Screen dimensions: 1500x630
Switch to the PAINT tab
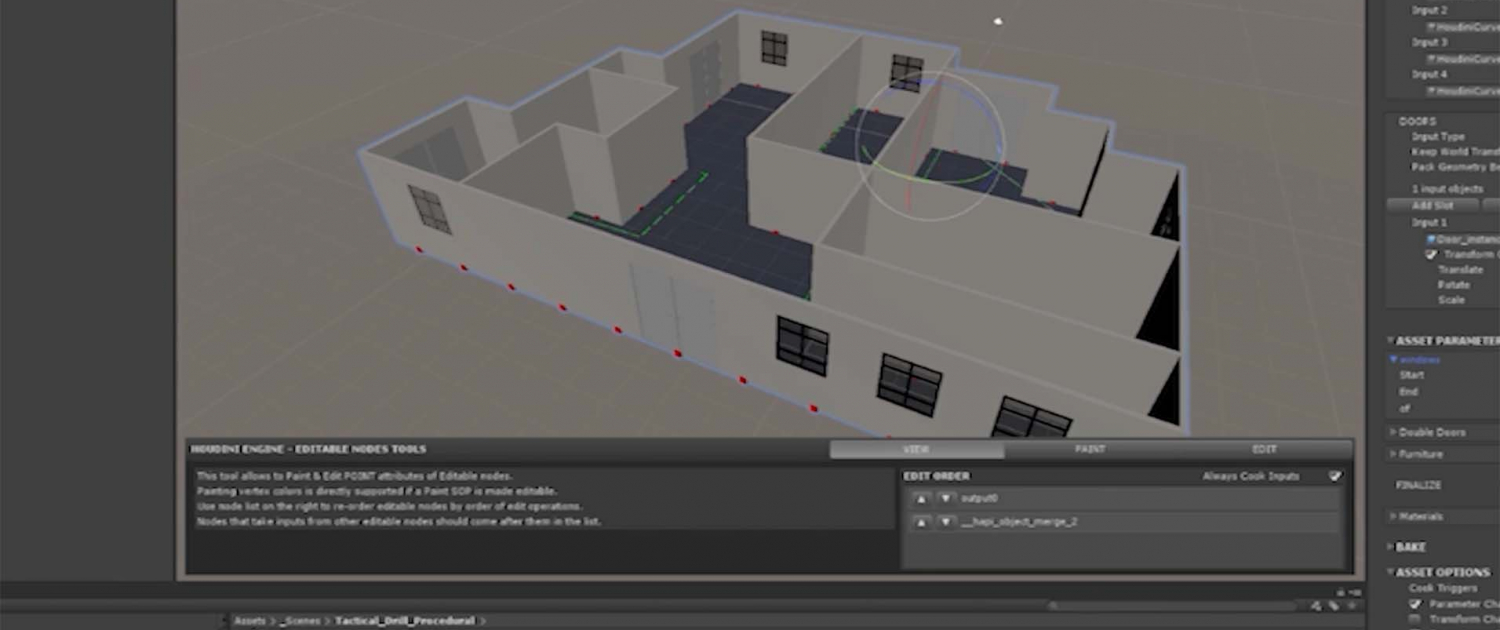[1090, 450]
